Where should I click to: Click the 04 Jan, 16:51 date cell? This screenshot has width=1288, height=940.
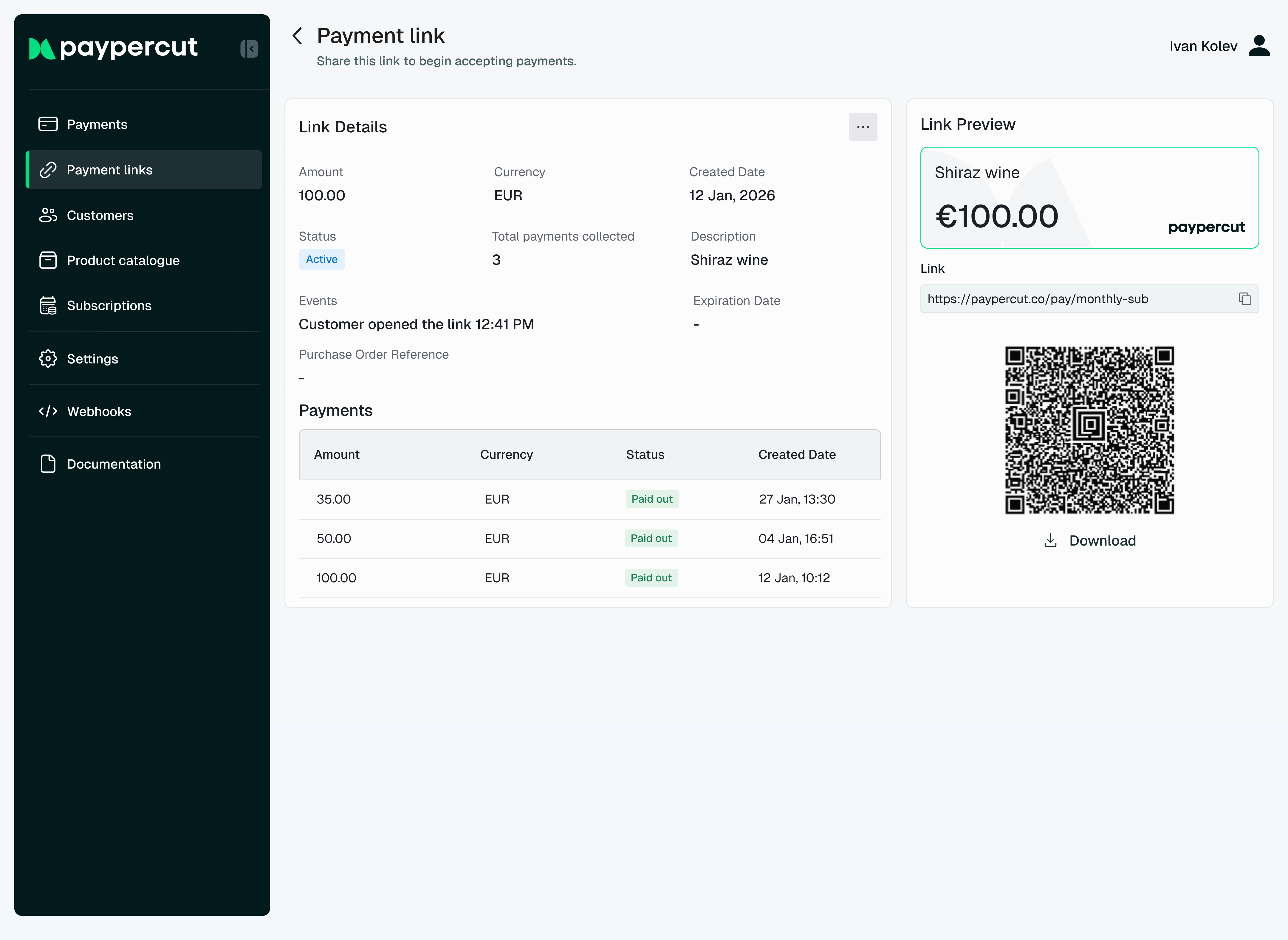coord(795,538)
